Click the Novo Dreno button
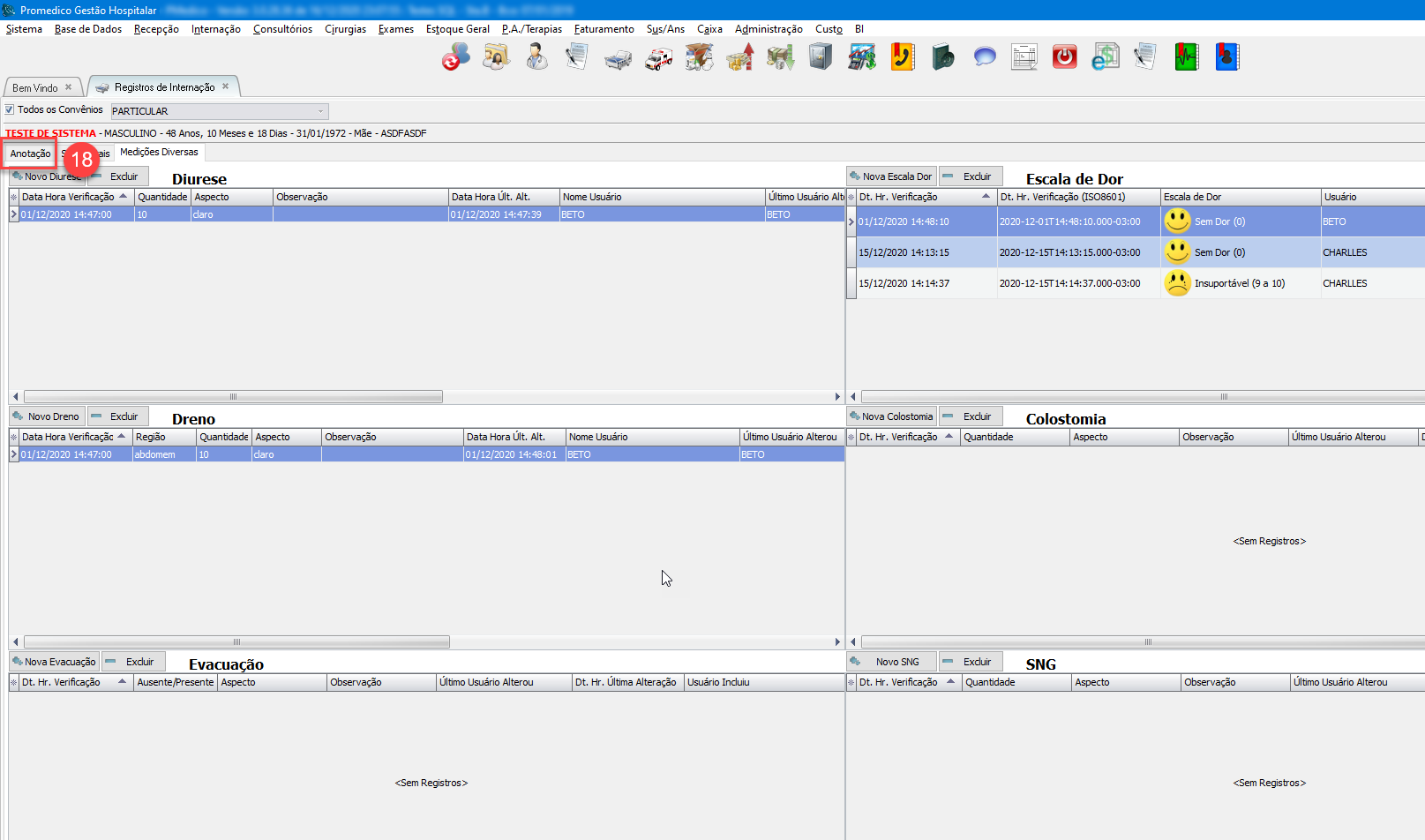The image size is (1425, 840). point(47,416)
